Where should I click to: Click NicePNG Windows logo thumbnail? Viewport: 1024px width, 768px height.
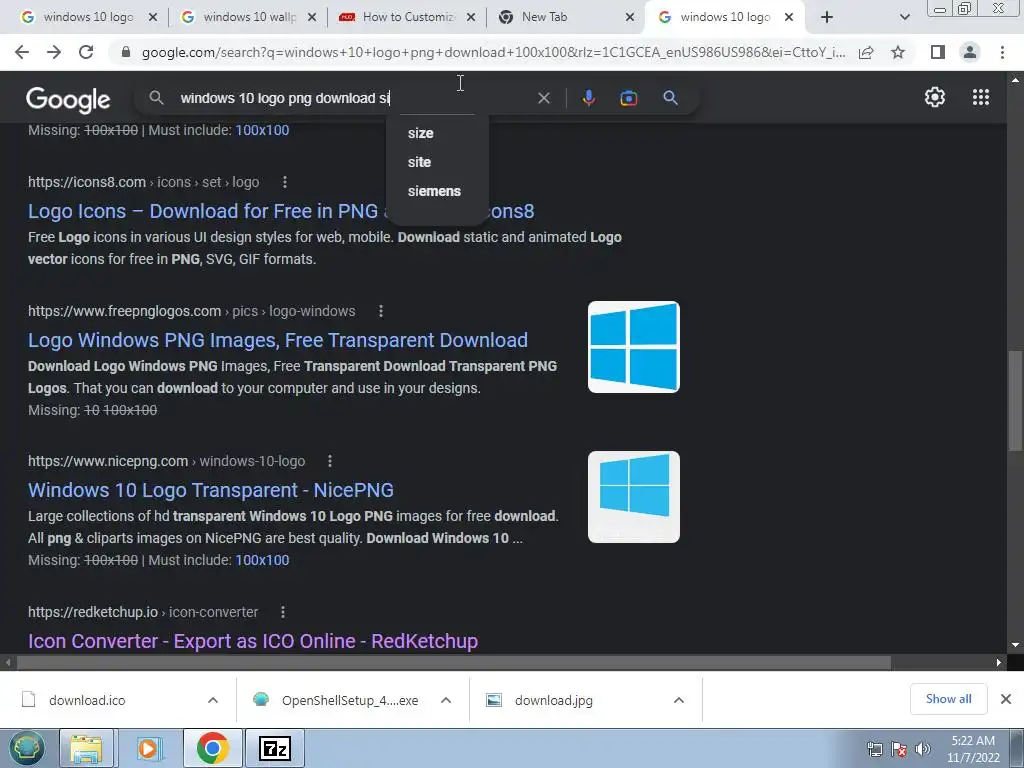coord(633,497)
